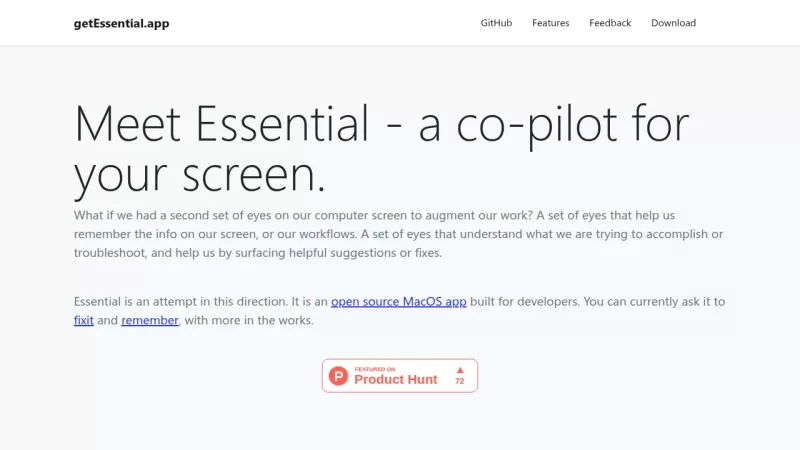Click the 72 upvote count
This screenshot has width=800, height=450.
pos(460,382)
